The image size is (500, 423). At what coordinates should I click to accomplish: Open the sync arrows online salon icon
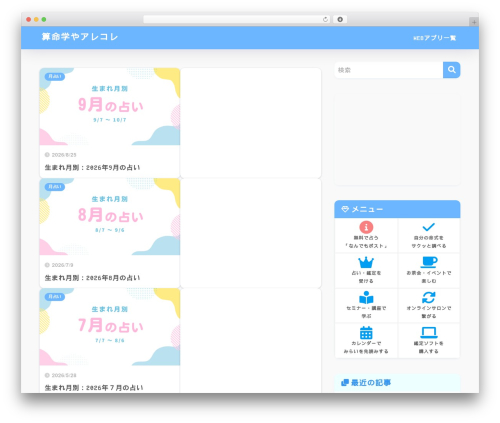429,297
